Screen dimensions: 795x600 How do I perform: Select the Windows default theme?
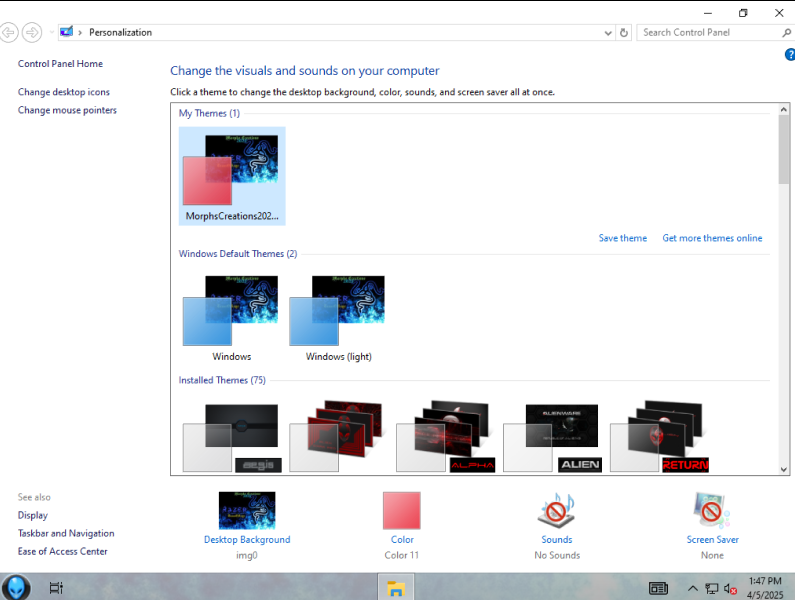[x=232, y=319]
